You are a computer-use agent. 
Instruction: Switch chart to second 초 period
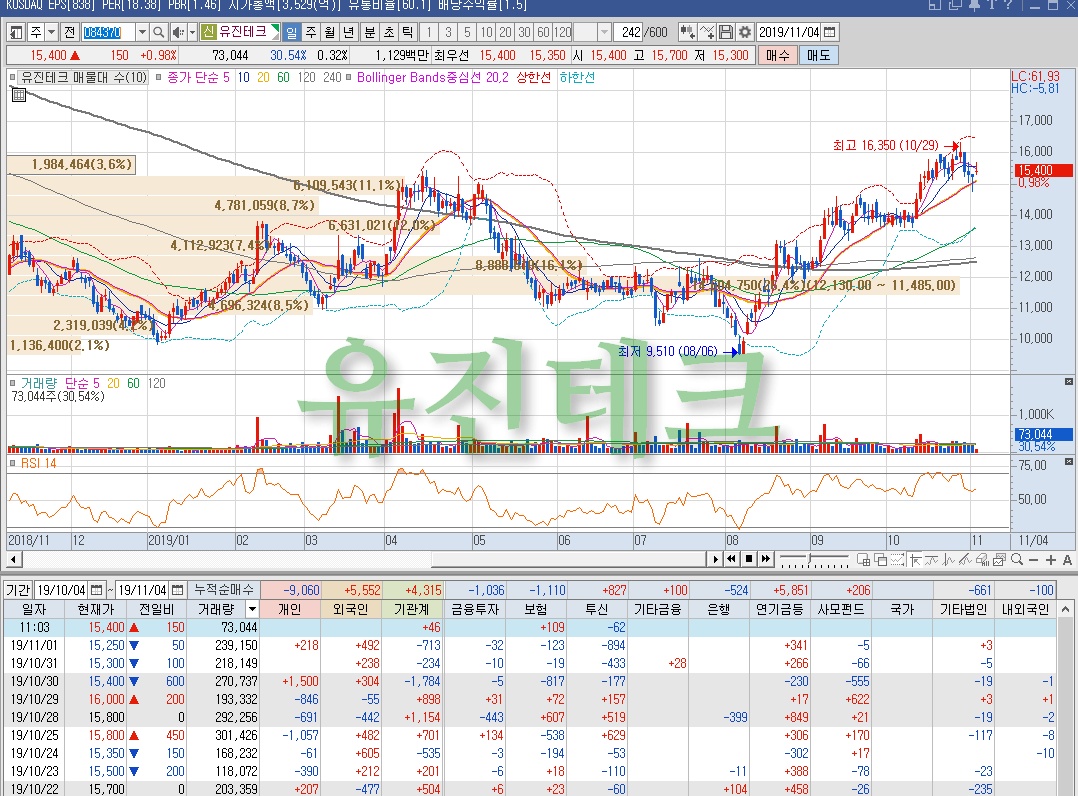point(389,32)
